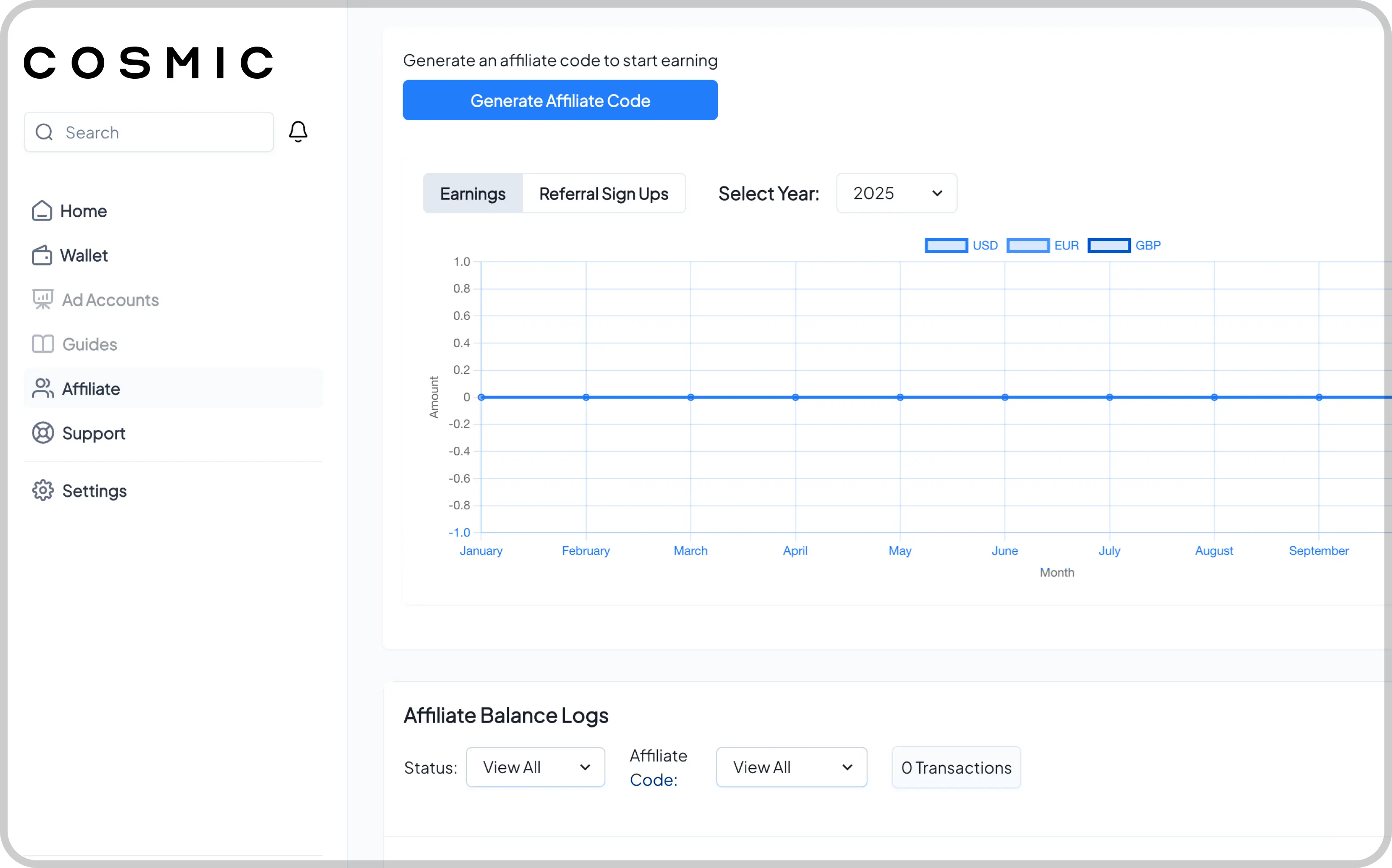Click the Support lifebuoy icon
The image size is (1392, 868).
43,433
